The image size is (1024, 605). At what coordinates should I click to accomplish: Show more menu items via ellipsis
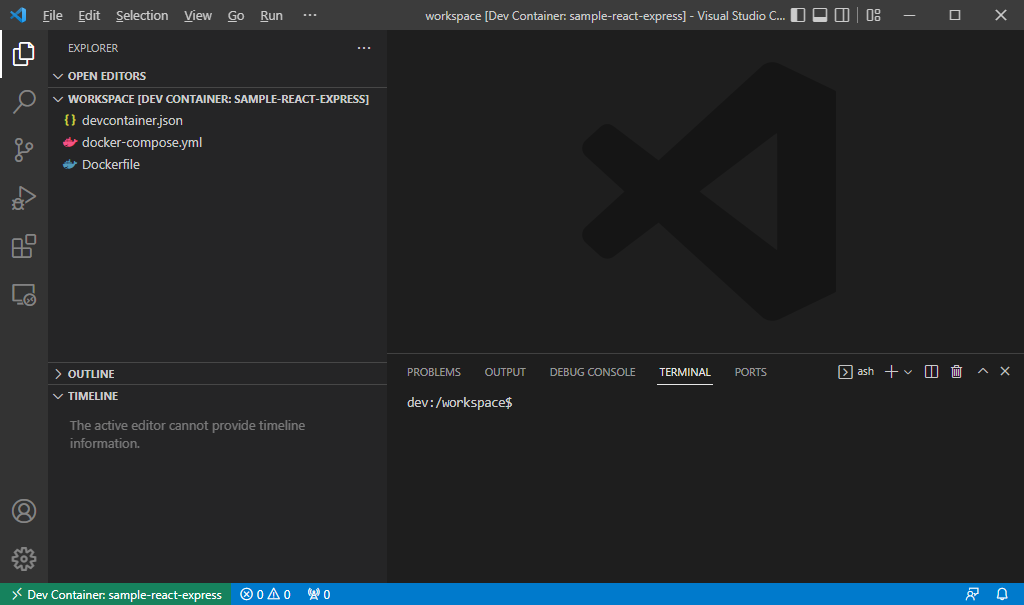[x=310, y=15]
